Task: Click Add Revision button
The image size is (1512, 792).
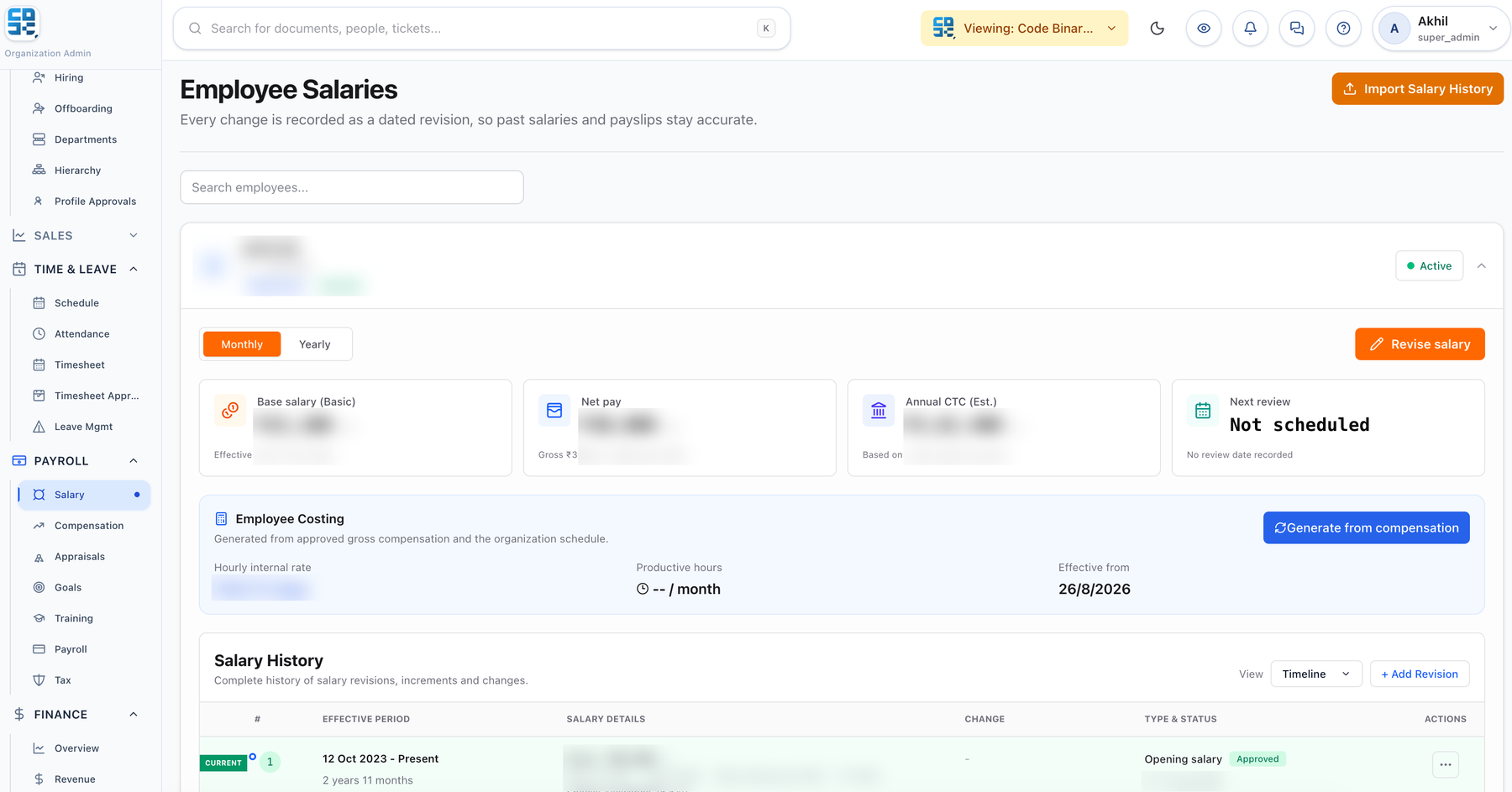Action: coord(1419,674)
